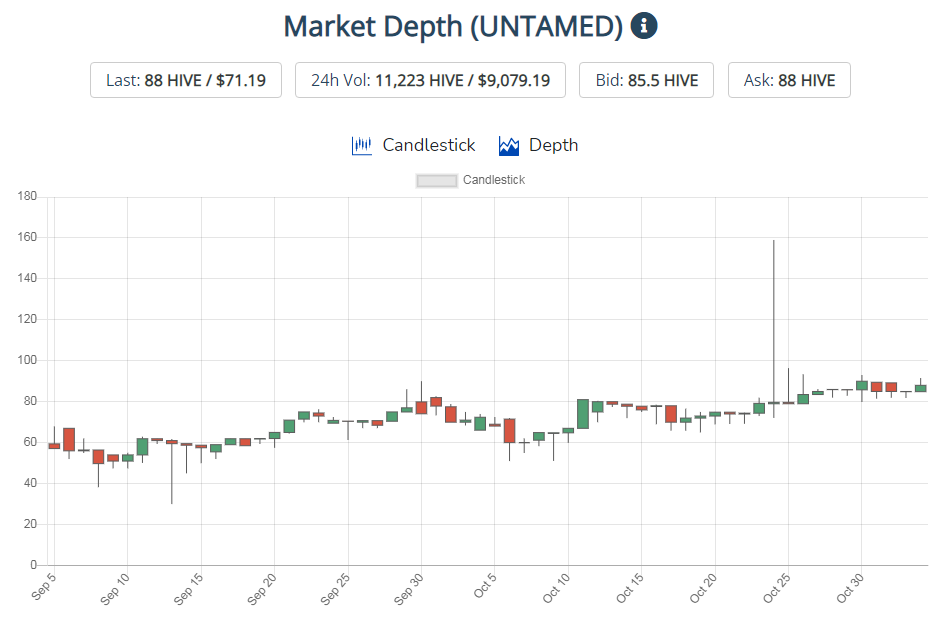Click the Candlestick legend text
Image resolution: width=943 pixels, height=632 pixels.
tap(494, 180)
